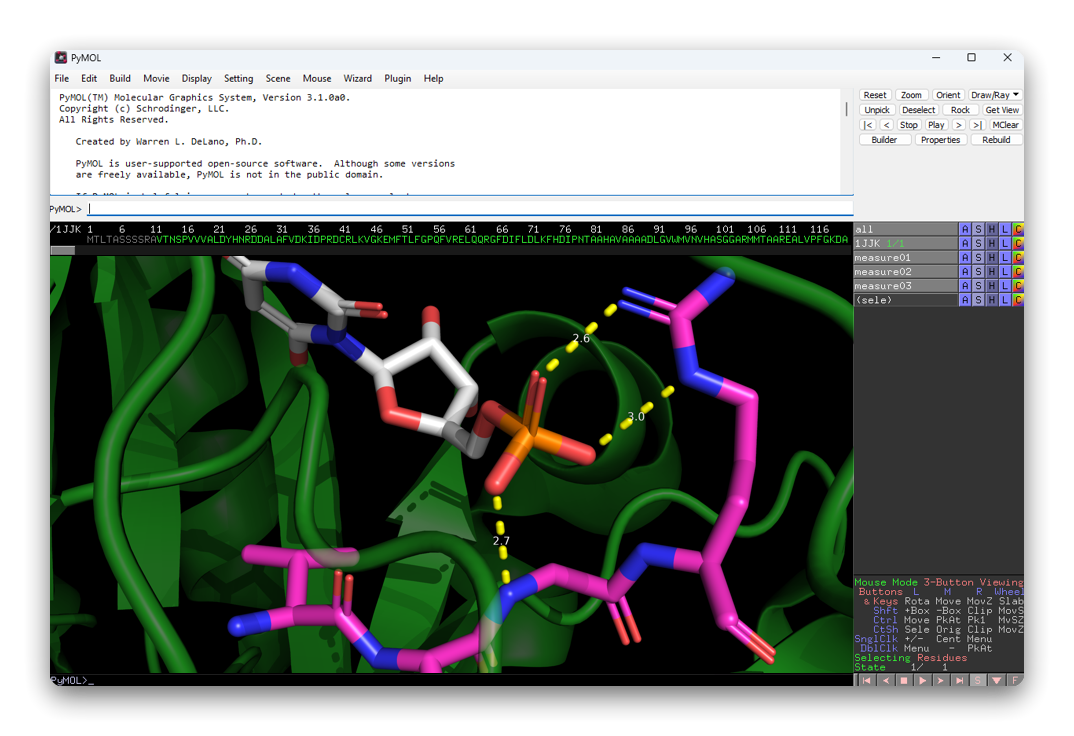The image size is (1074, 736).
Task: Click the square stop icon in bottom playback bar
Action: 904,681
